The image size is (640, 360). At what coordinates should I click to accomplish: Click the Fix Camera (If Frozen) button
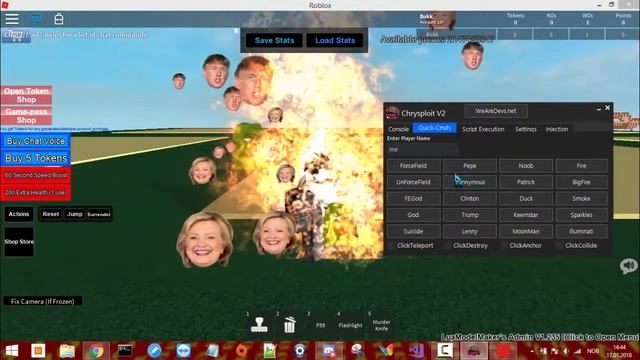tap(42, 301)
